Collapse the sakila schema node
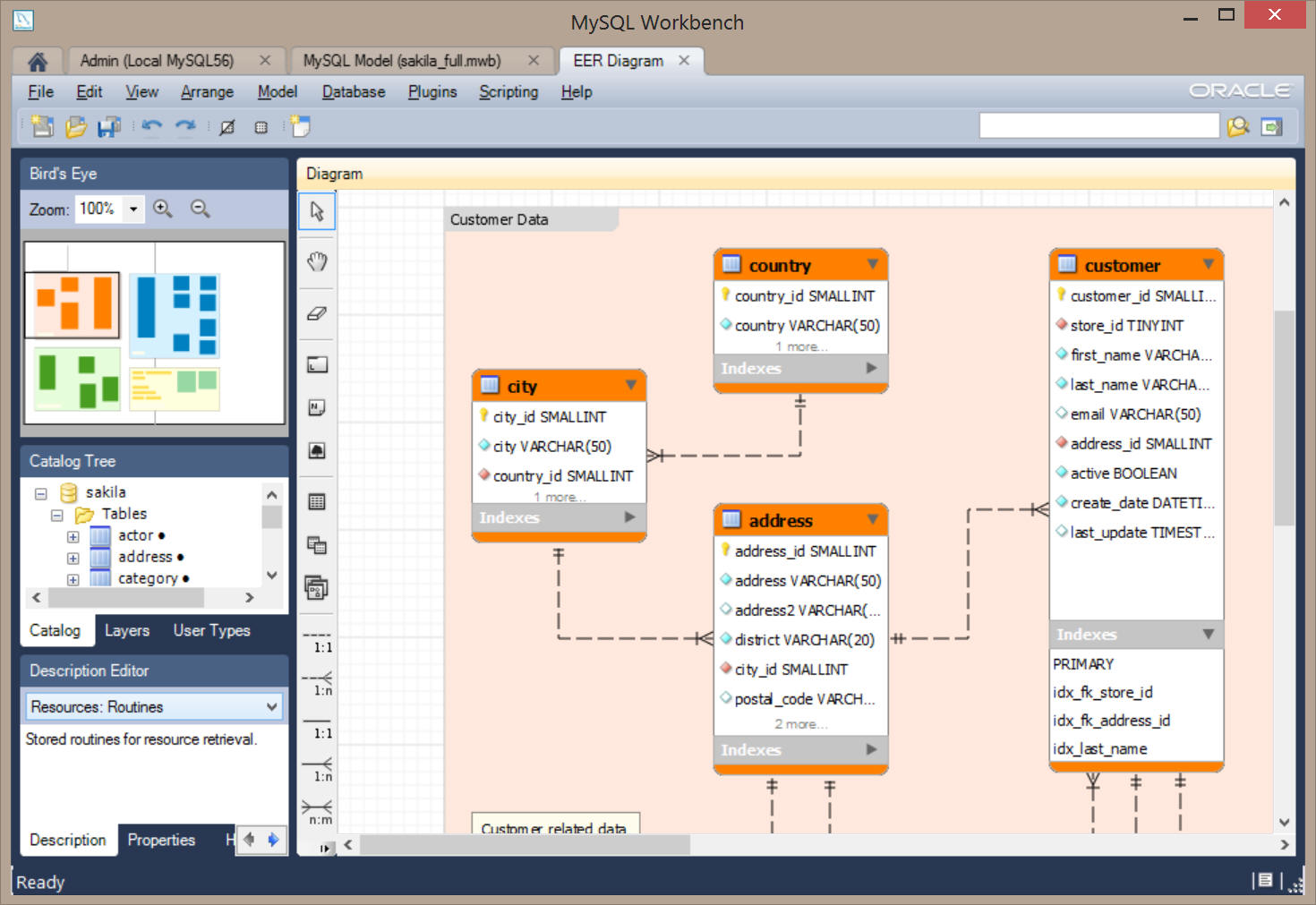Screen dimensions: 1316x905 (x=40, y=493)
